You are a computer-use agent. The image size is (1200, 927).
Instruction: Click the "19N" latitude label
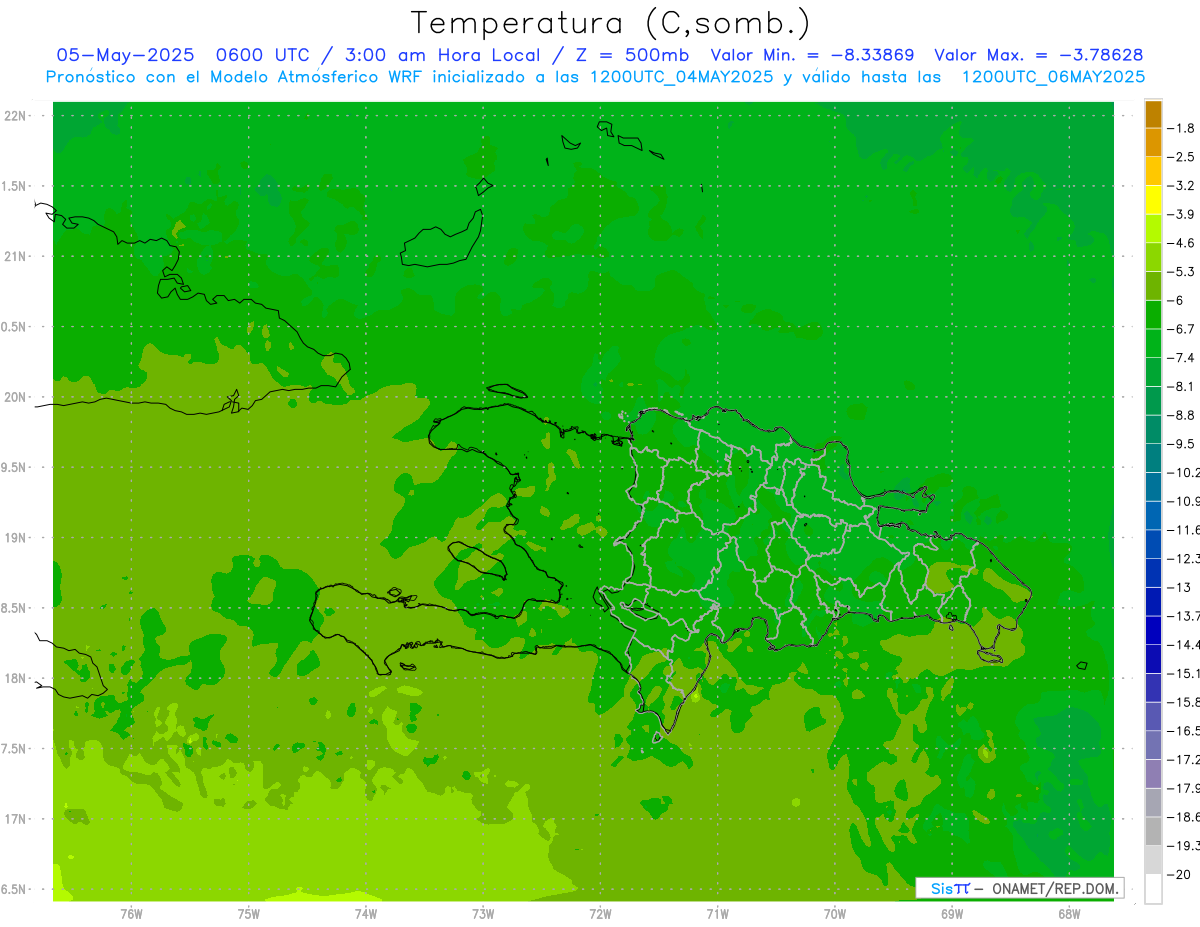tap(16, 538)
